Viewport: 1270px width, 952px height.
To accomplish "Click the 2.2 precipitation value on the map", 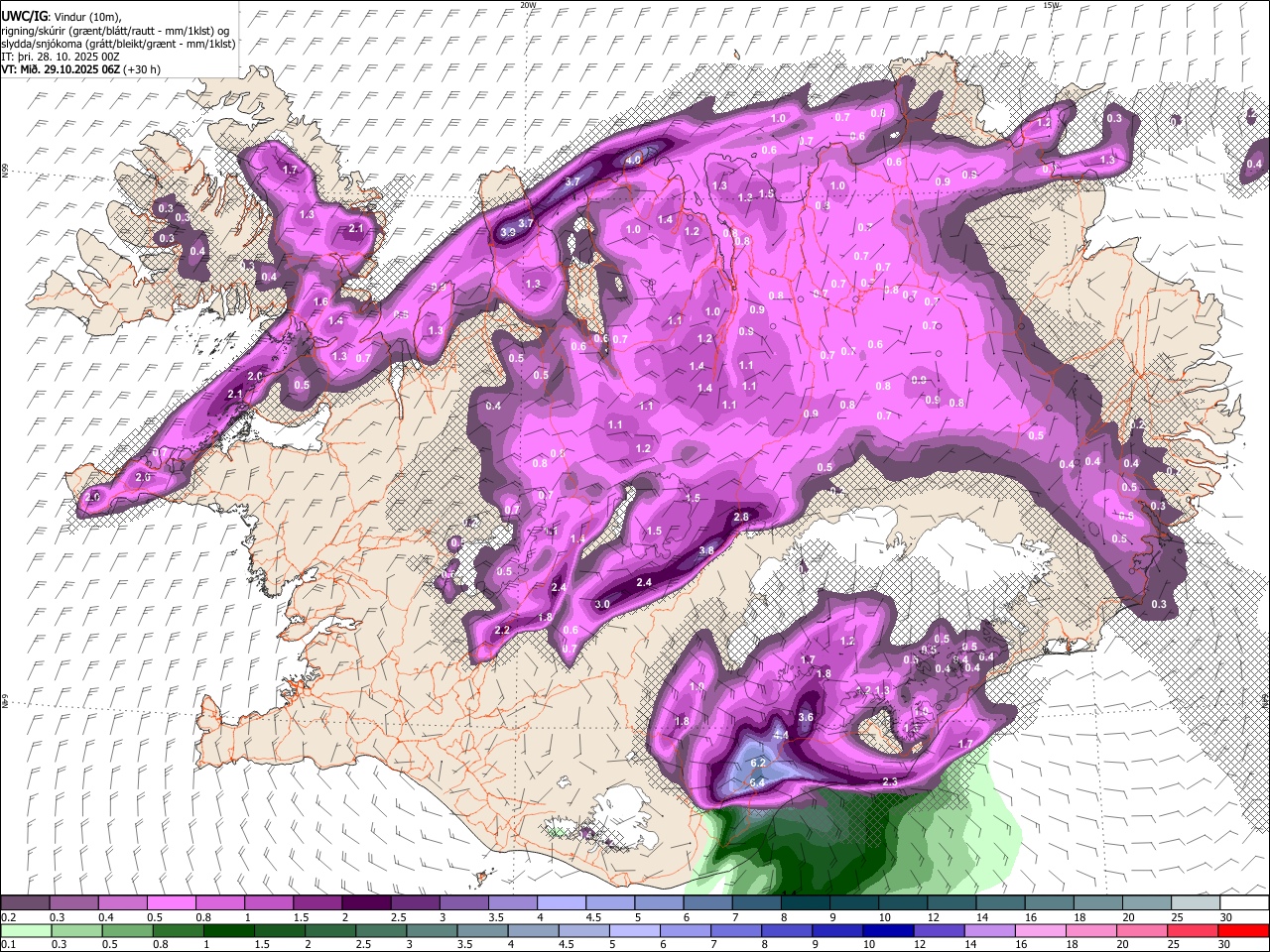I will point(501,630).
